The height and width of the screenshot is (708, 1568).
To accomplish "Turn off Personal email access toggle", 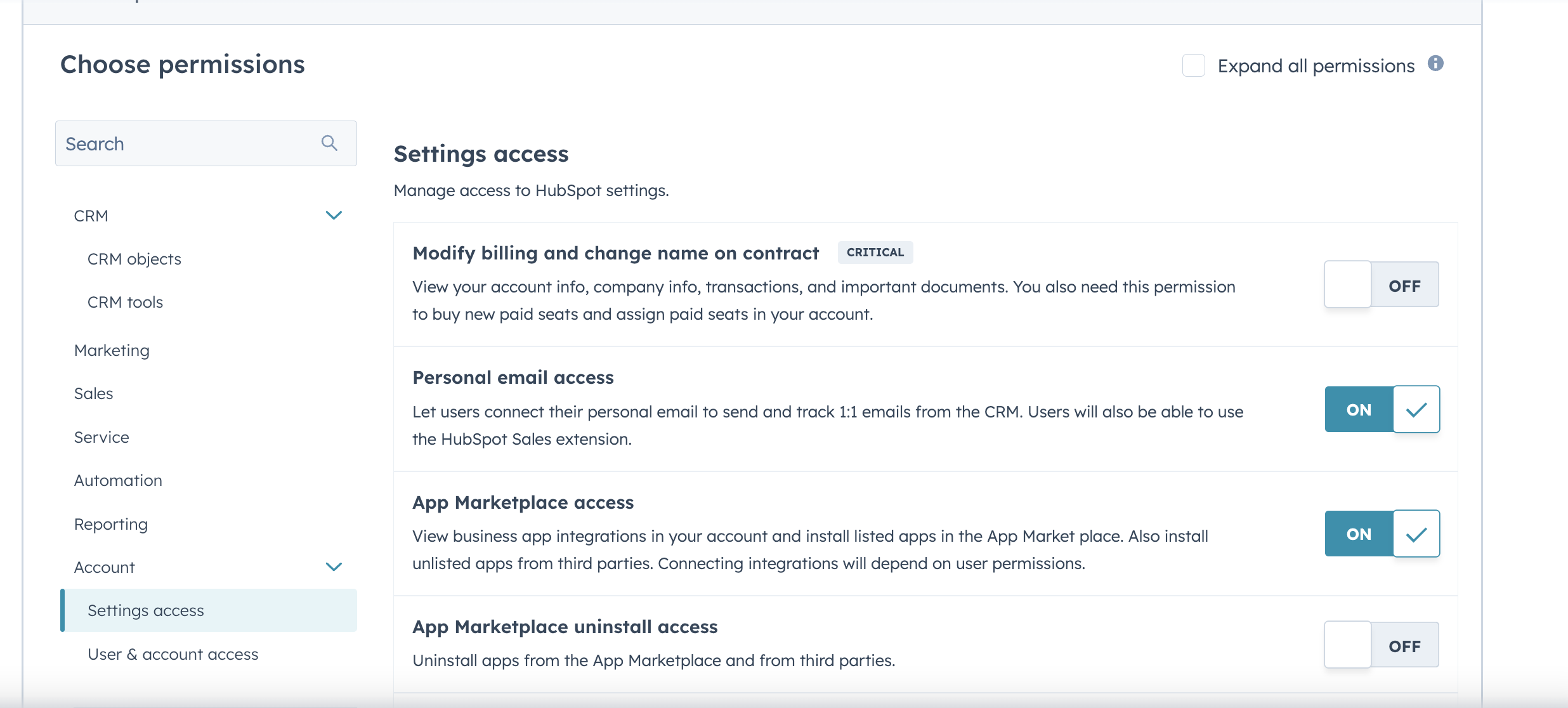I will [x=1382, y=409].
